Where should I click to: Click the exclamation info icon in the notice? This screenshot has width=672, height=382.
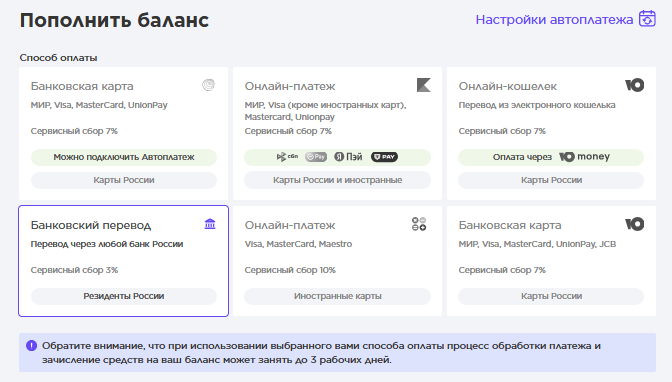[x=31, y=346]
